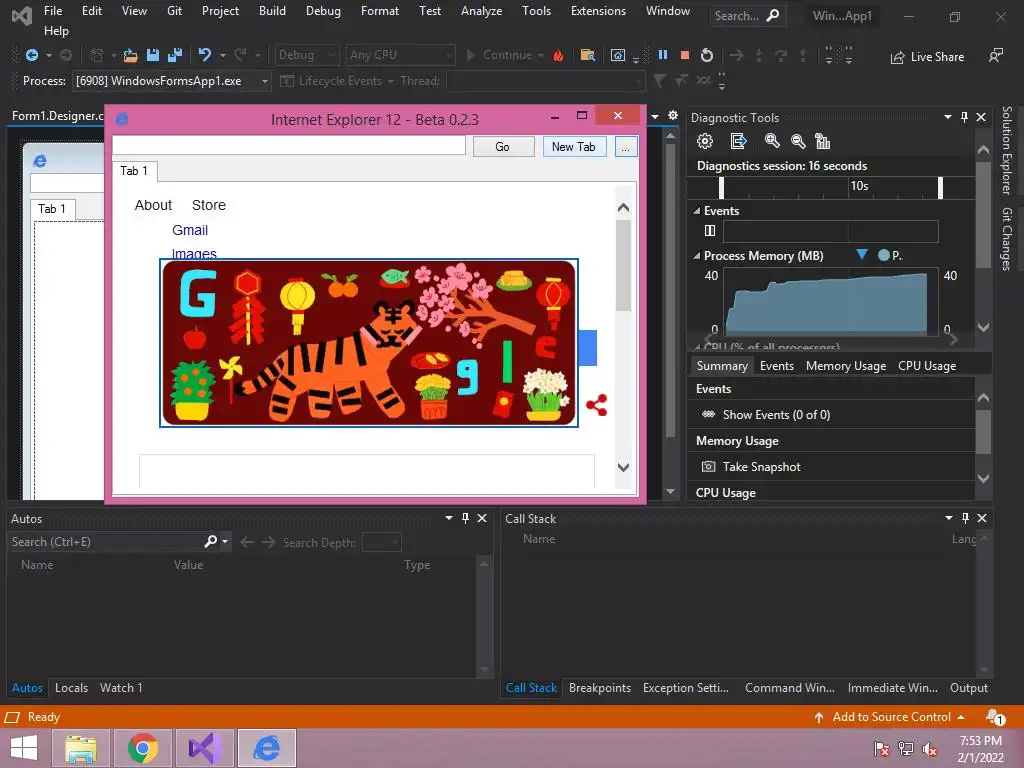This screenshot has width=1024, height=768.
Task: Switch to the Locals tab
Action: click(x=71, y=688)
